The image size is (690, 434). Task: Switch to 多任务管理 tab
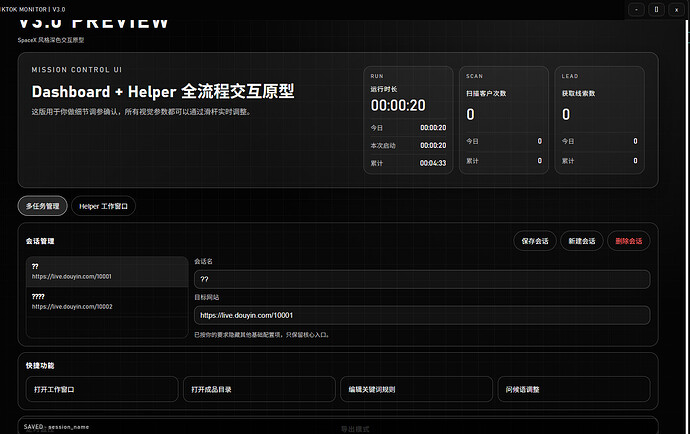[42, 206]
